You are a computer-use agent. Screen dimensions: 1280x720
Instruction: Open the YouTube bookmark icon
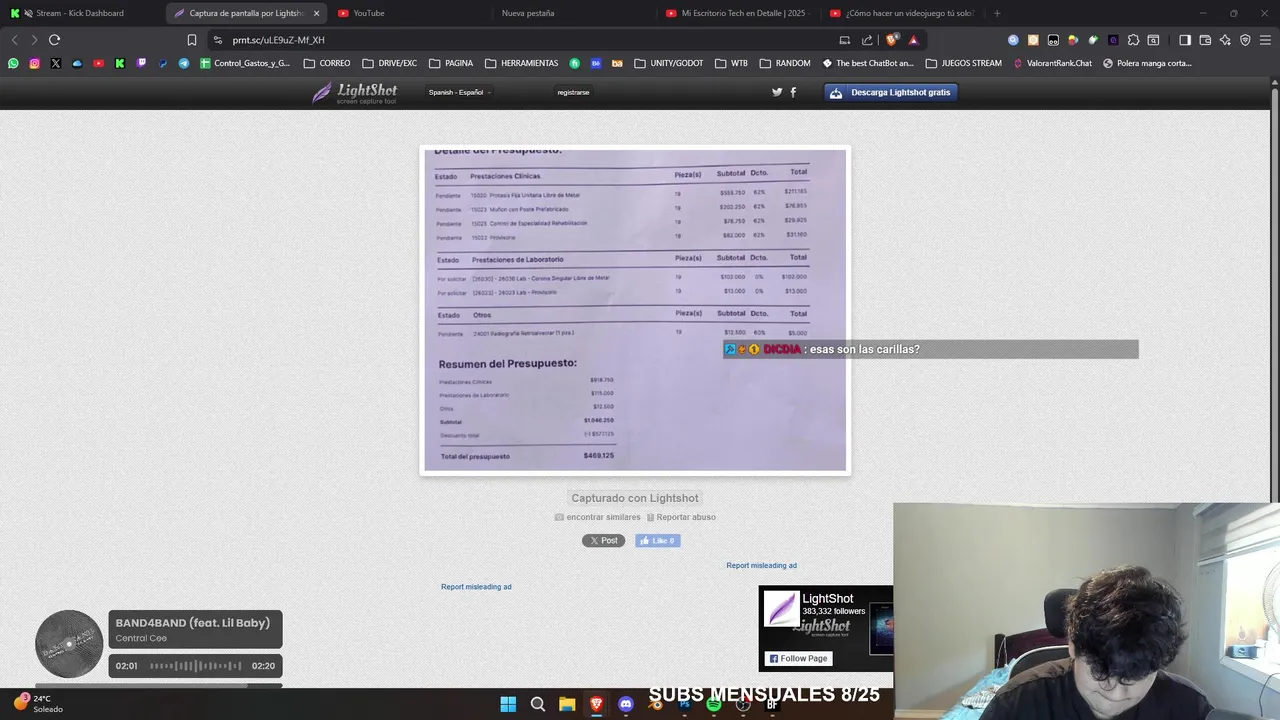(98, 63)
